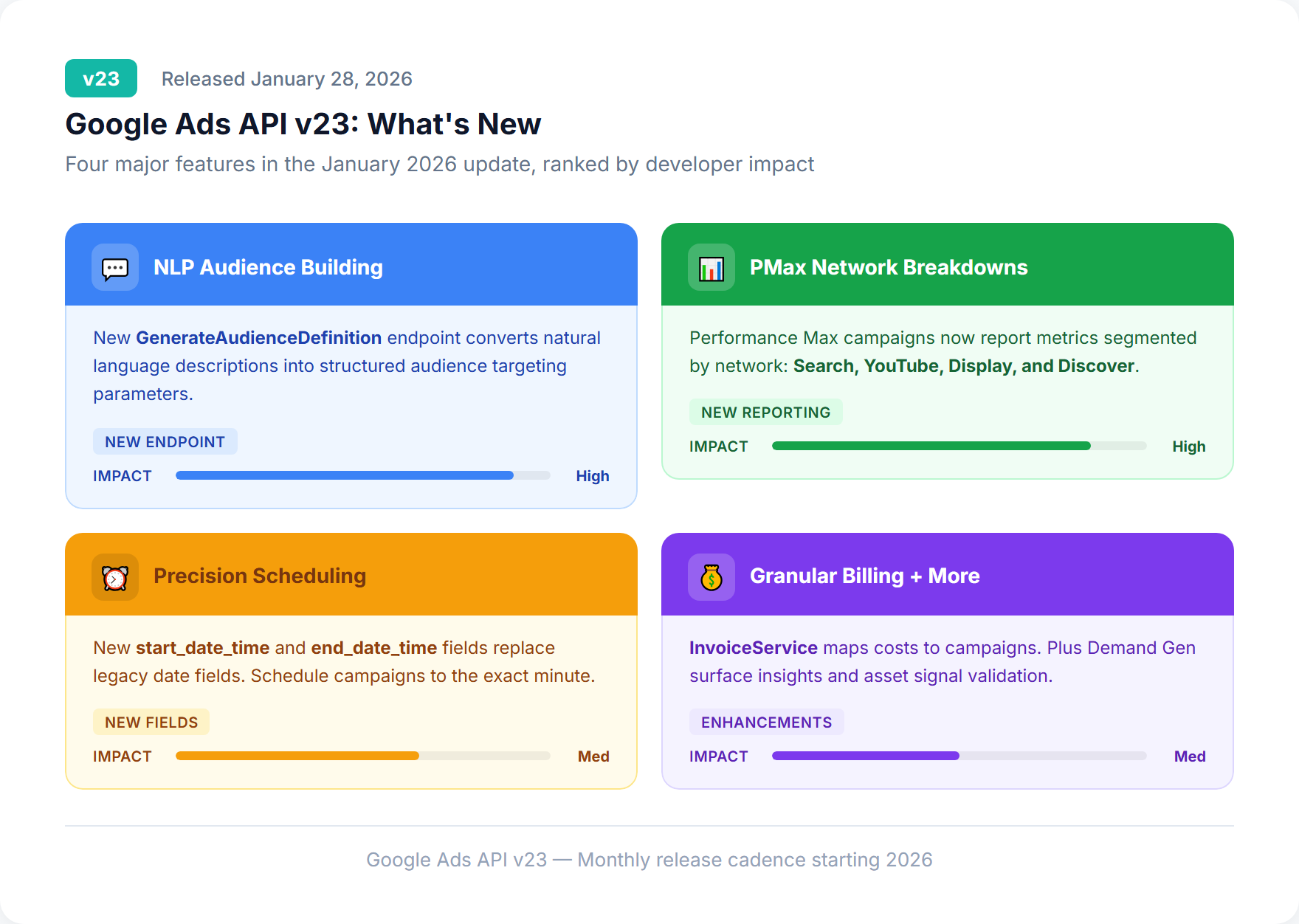Screen dimensions: 1299x924
Task: Toggle the Med impact label on Precision Scheduling
Action: (x=593, y=756)
